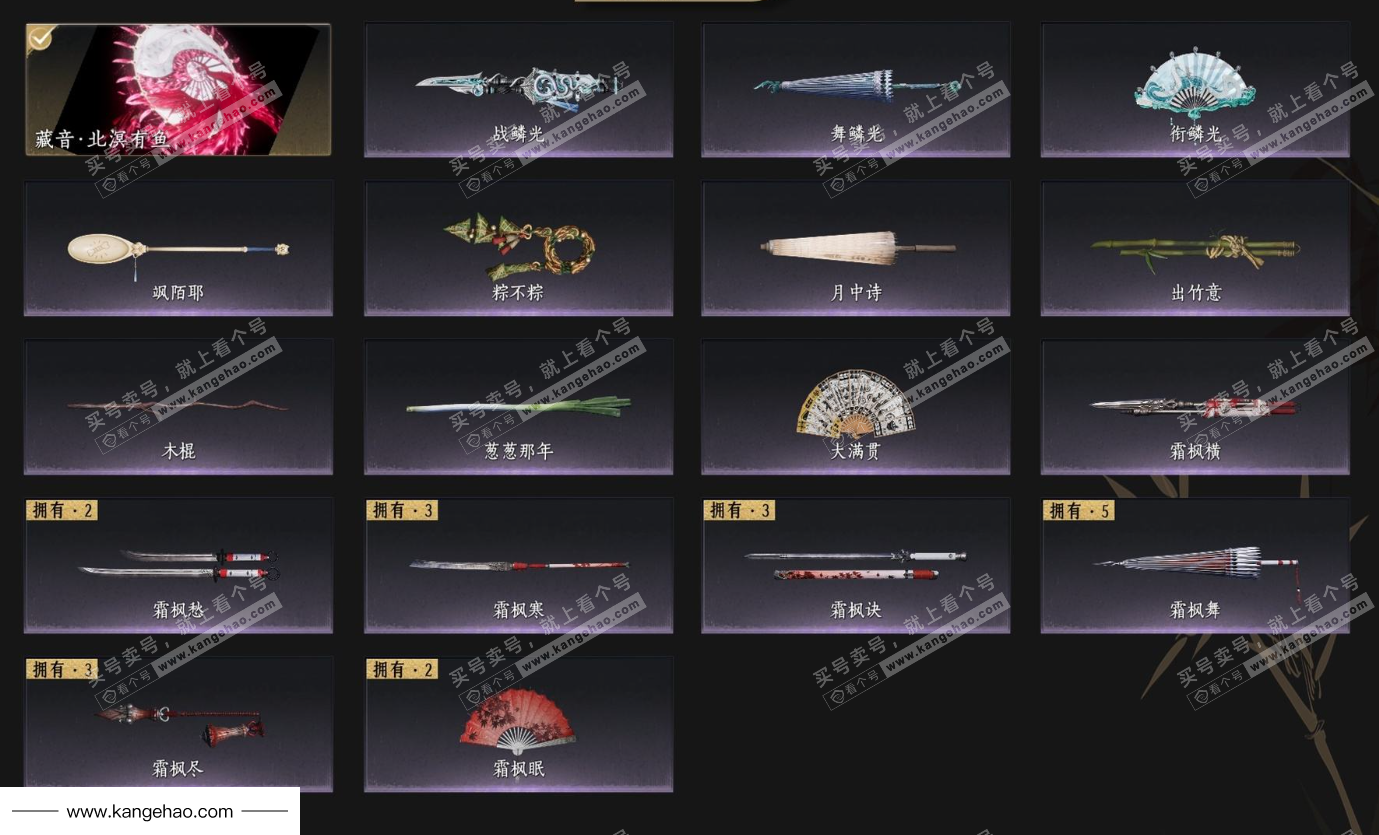Select the 霜枫愁 dual blades card
Screen dimensions: 1379x835
point(179,566)
